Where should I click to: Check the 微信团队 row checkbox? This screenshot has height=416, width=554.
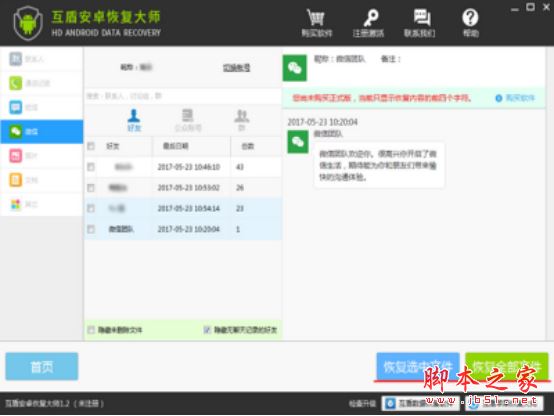[91, 229]
